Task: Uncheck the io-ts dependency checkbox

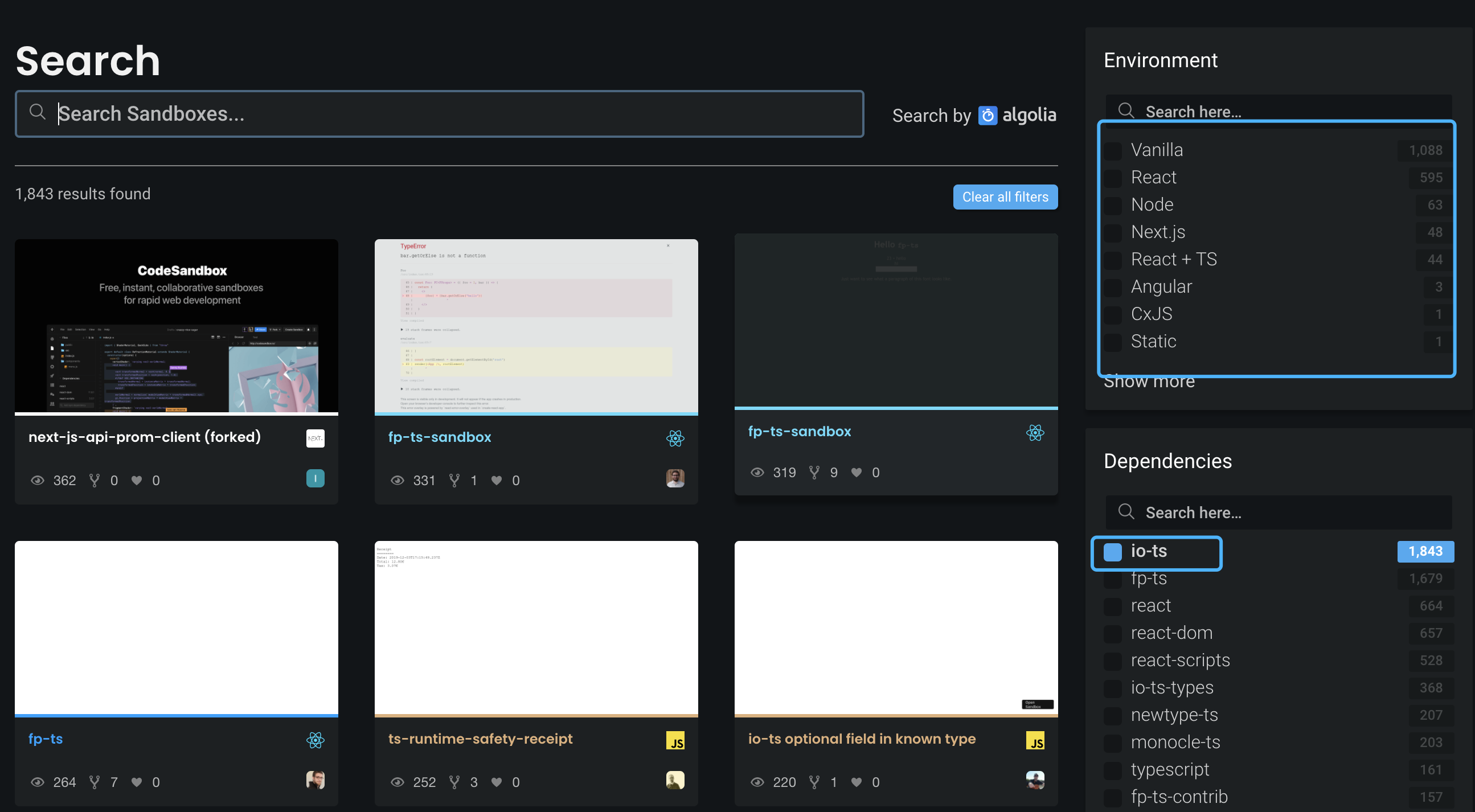Action: [1113, 552]
